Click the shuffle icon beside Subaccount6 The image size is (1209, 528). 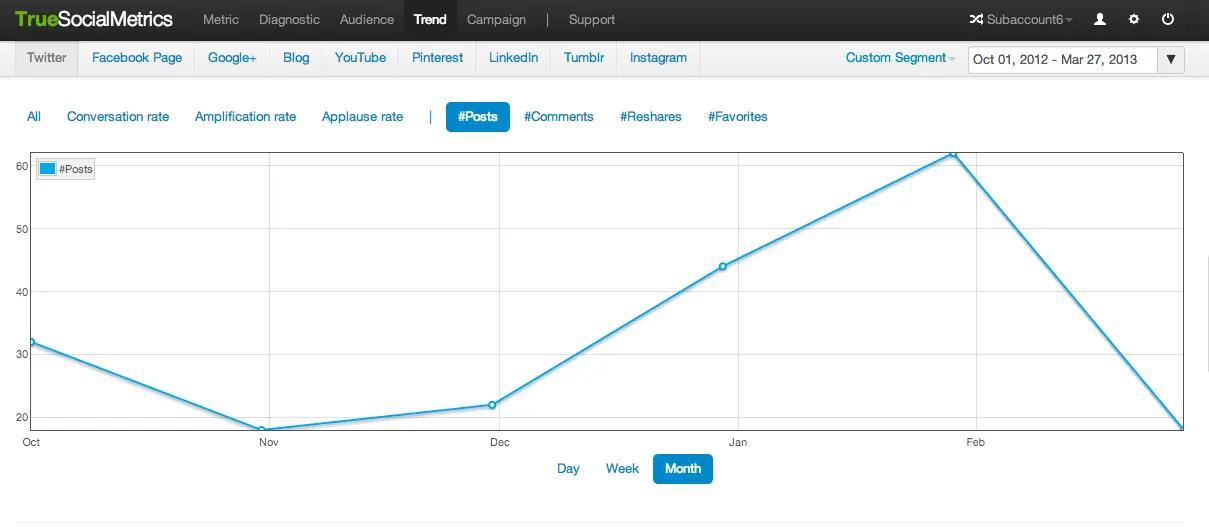tap(976, 19)
